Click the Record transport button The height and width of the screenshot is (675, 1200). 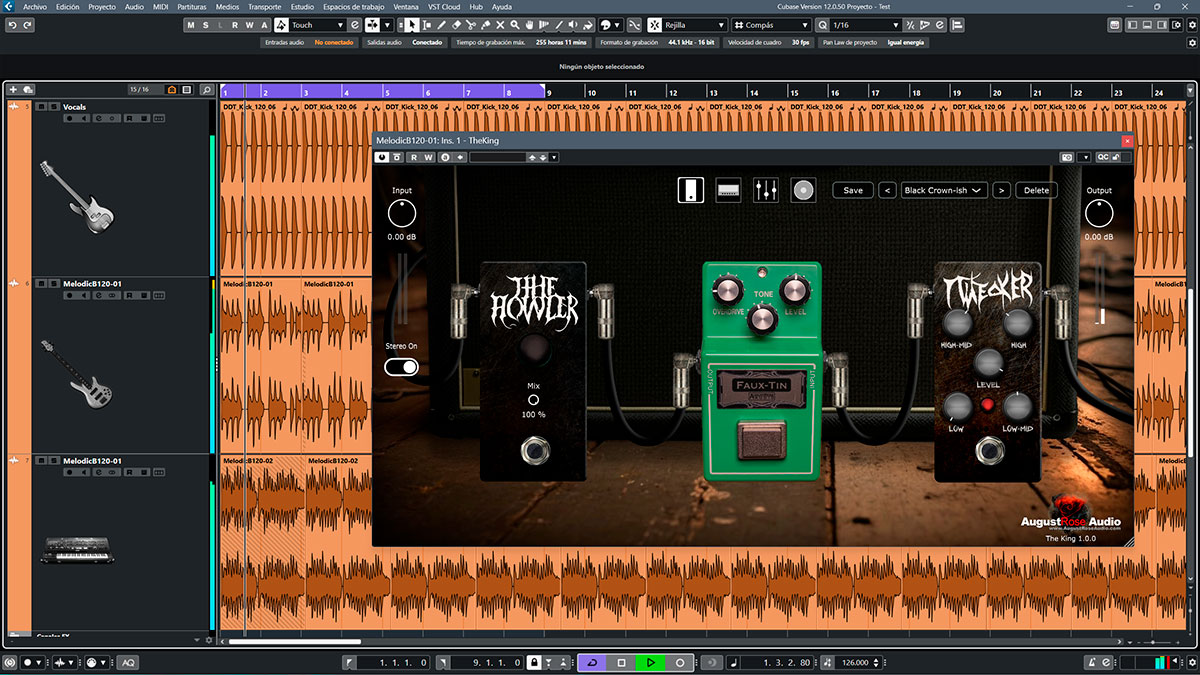pyautogui.click(x=680, y=662)
